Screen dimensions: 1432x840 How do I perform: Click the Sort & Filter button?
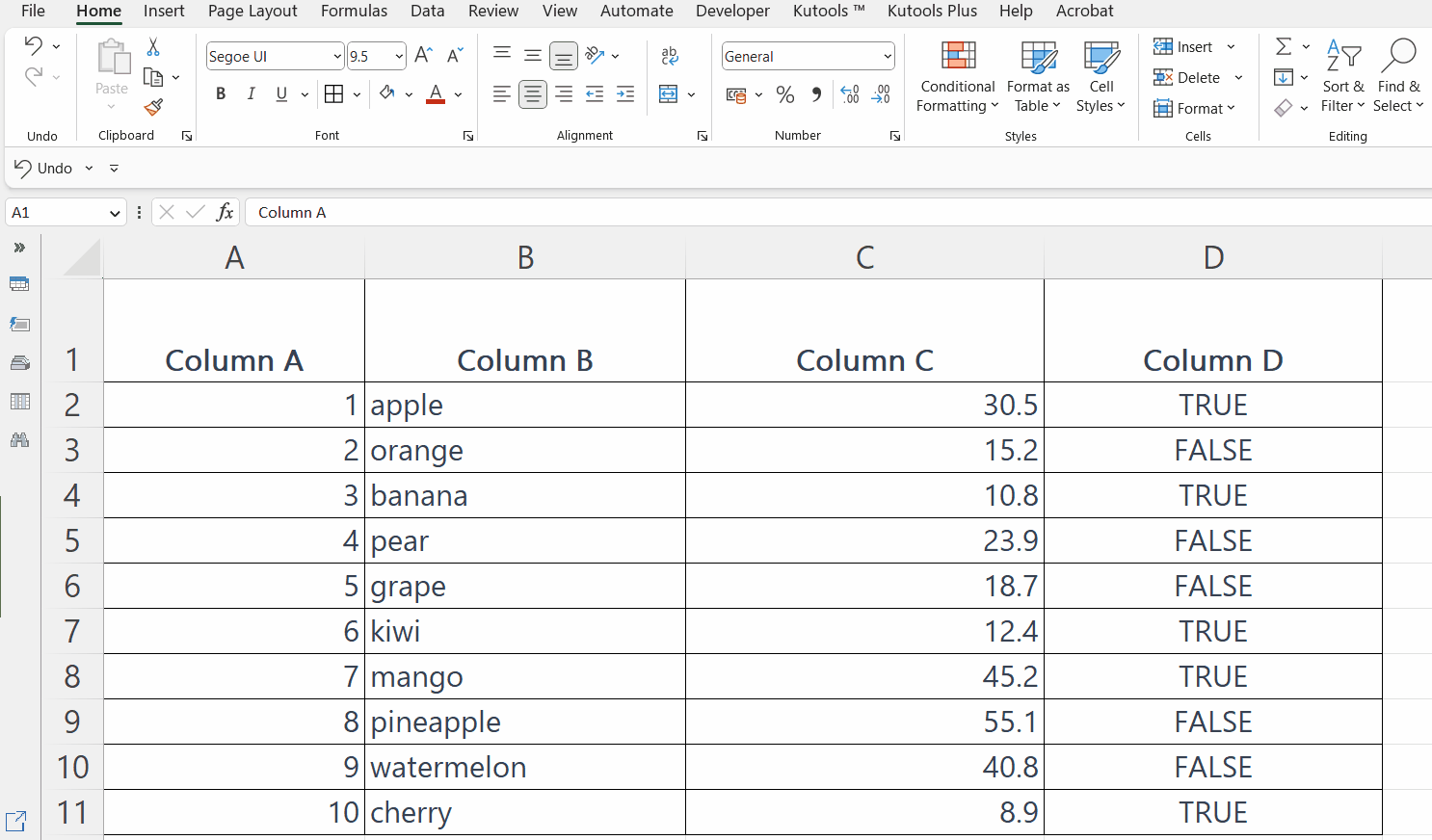[x=1342, y=77]
